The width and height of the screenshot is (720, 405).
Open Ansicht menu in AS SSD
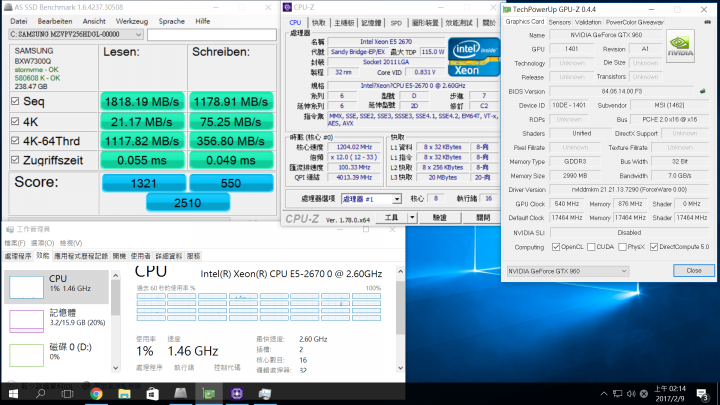click(x=94, y=21)
